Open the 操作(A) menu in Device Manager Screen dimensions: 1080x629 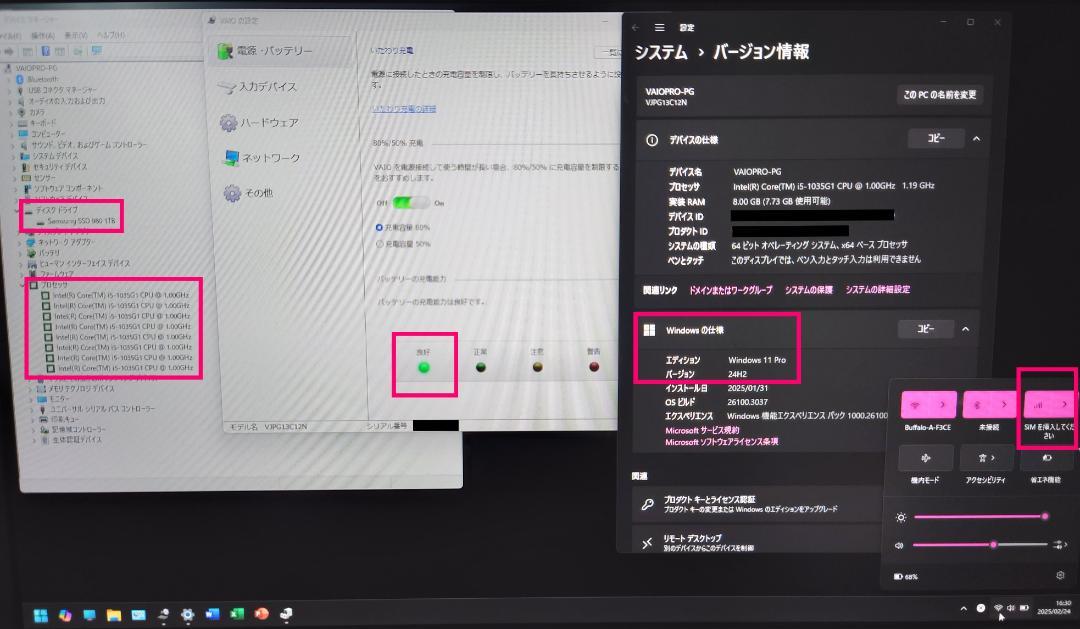click(43, 35)
